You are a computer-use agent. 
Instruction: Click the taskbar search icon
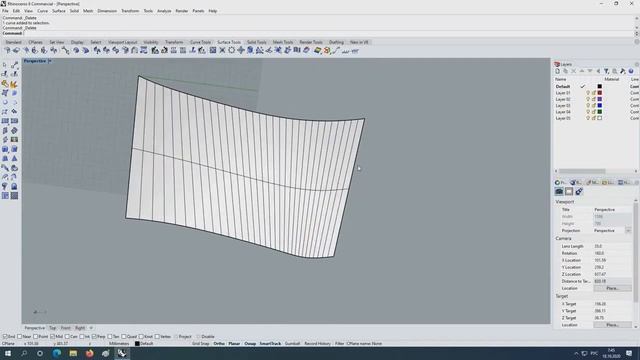point(24,353)
